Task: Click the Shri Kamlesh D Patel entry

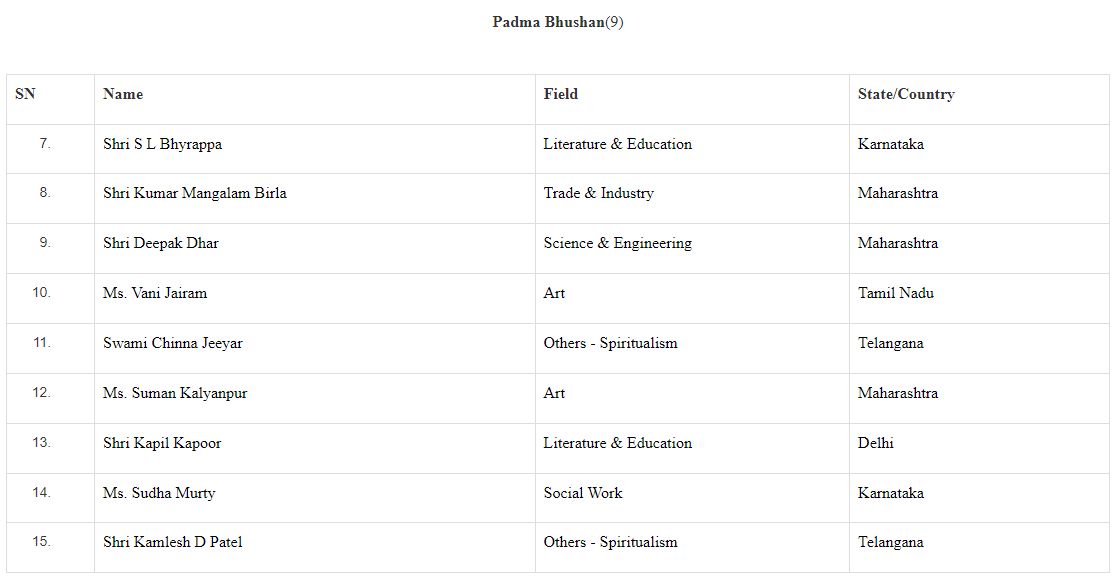Action: pos(172,542)
